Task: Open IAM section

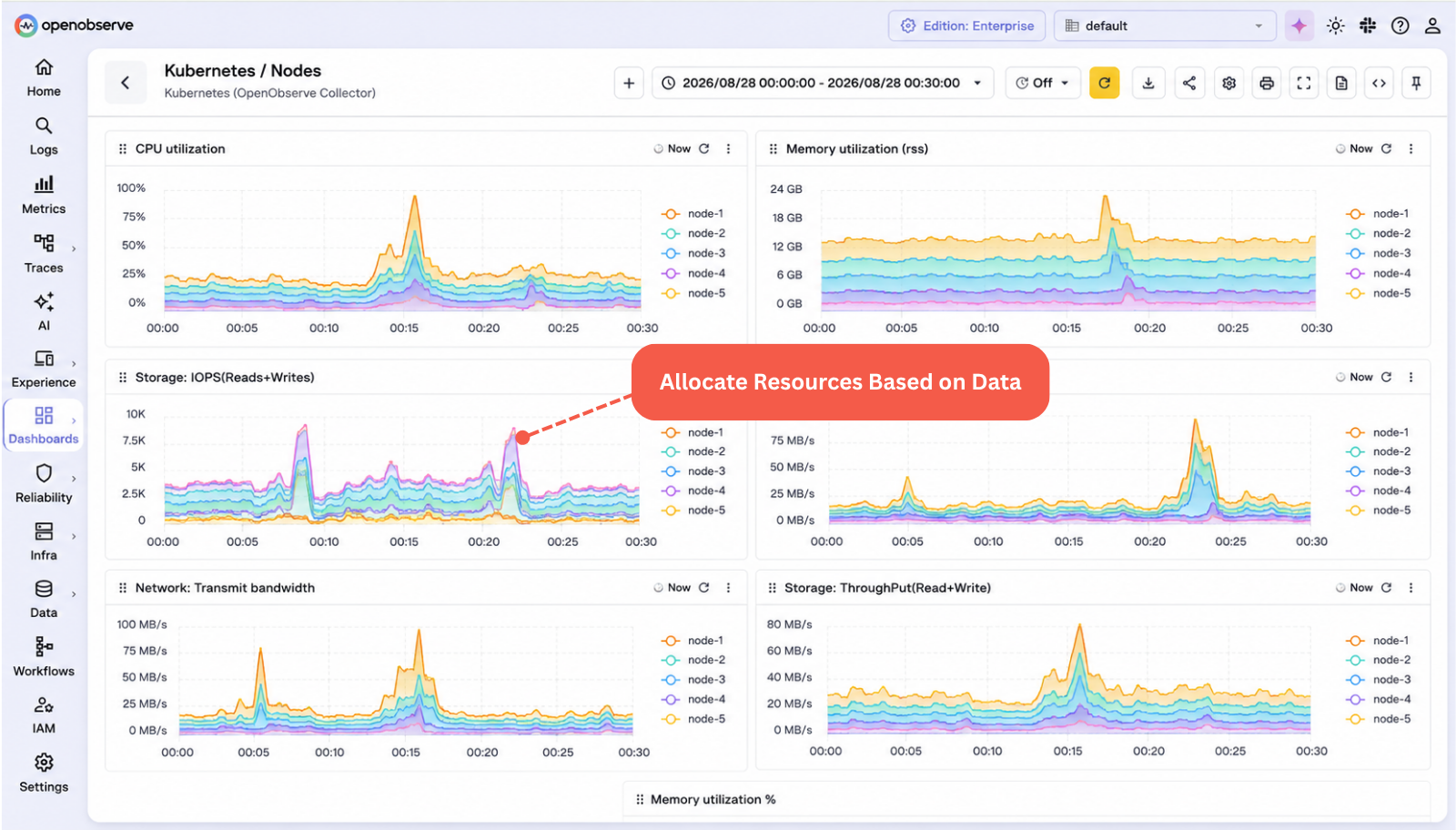Action: click(x=44, y=715)
